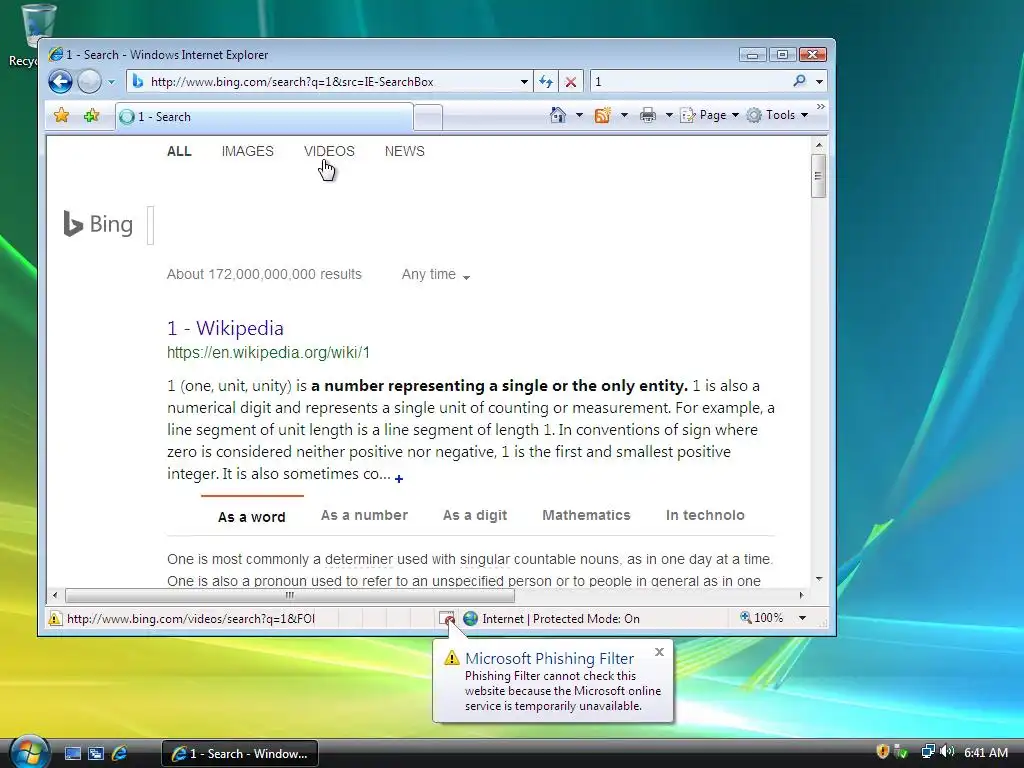The width and height of the screenshot is (1024, 768).
Task: Click the status bar warning icon
Action: click(56, 618)
